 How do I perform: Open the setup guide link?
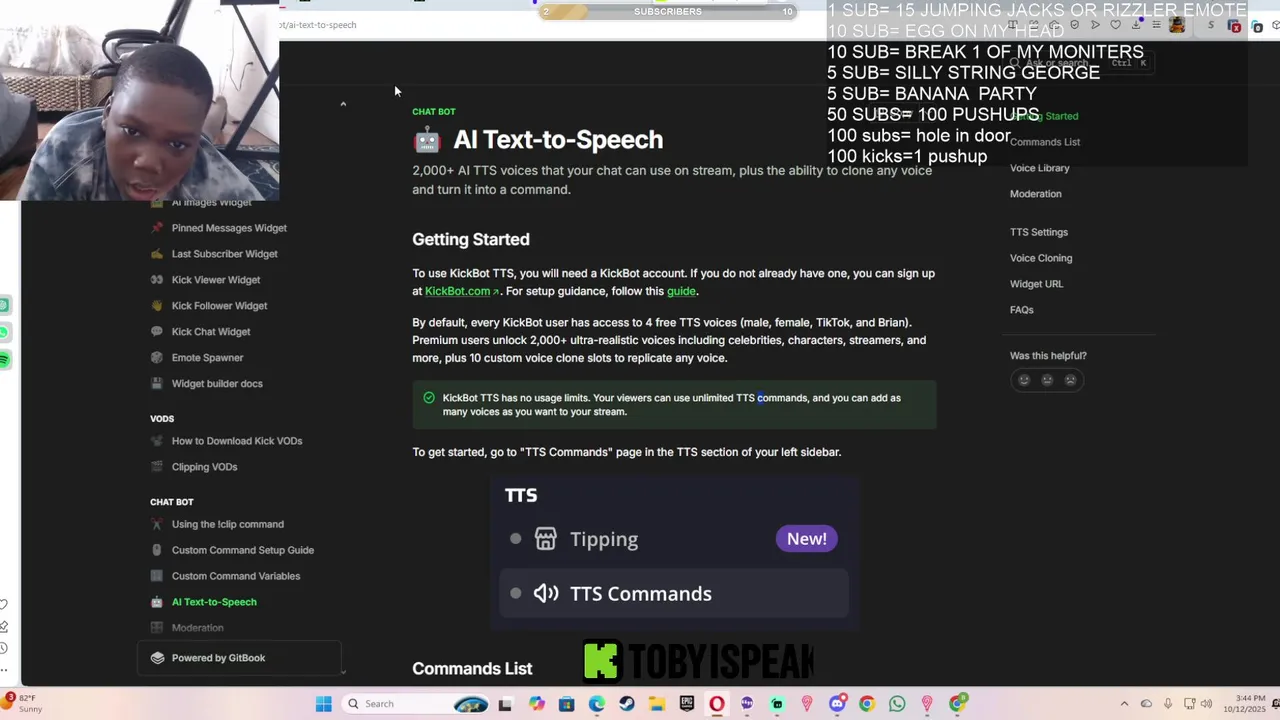(681, 291)
